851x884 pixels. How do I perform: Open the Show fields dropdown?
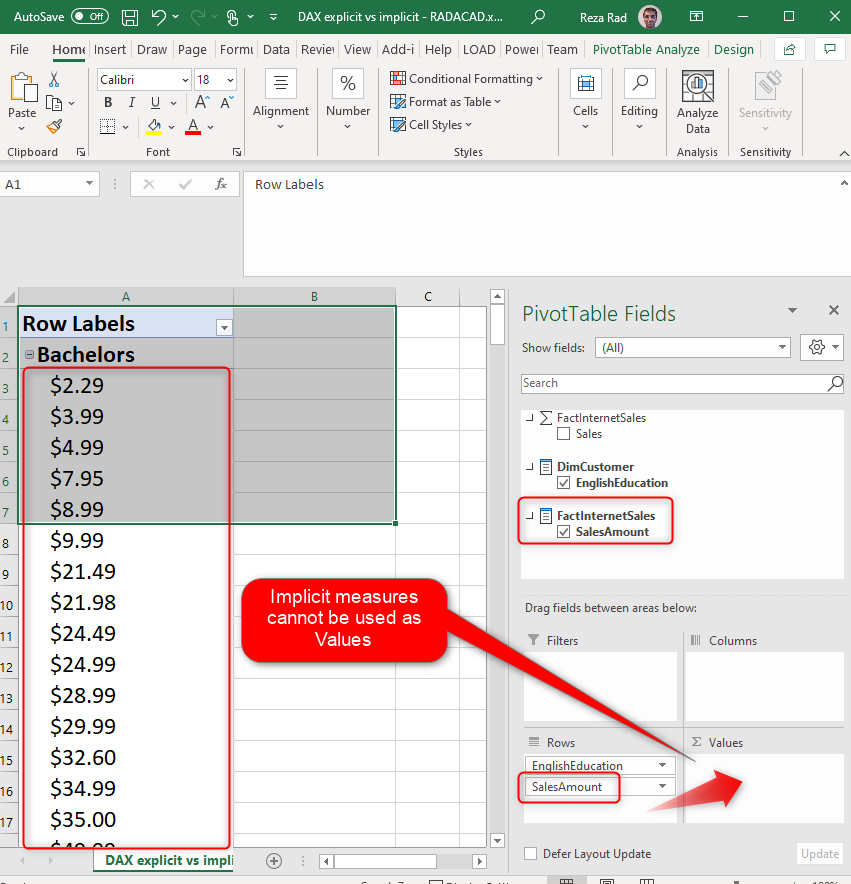pos(783,347)
